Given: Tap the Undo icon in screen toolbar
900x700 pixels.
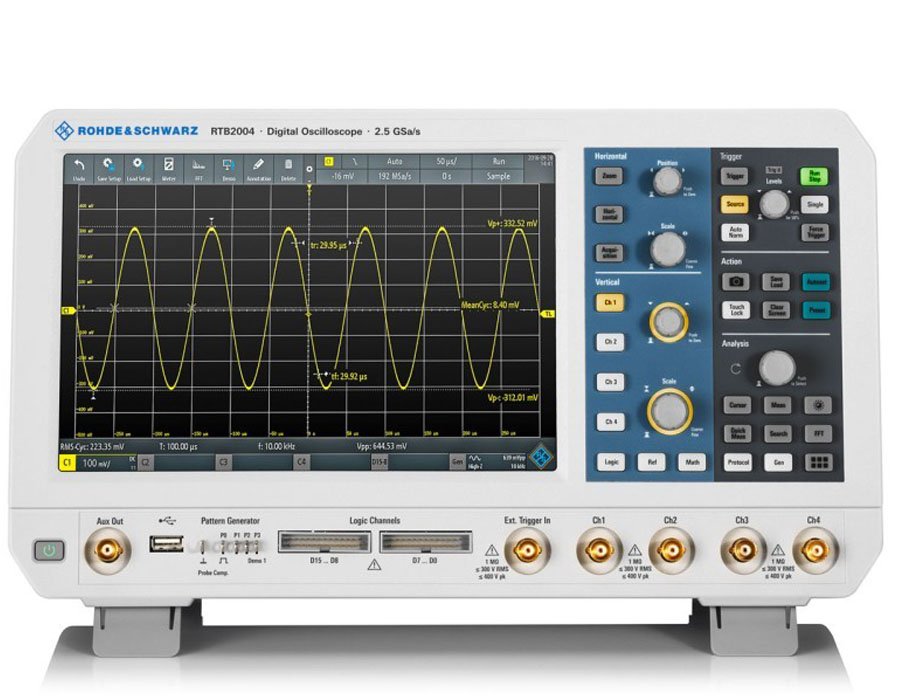Looking at the screenshot, I should pos(79,167).
